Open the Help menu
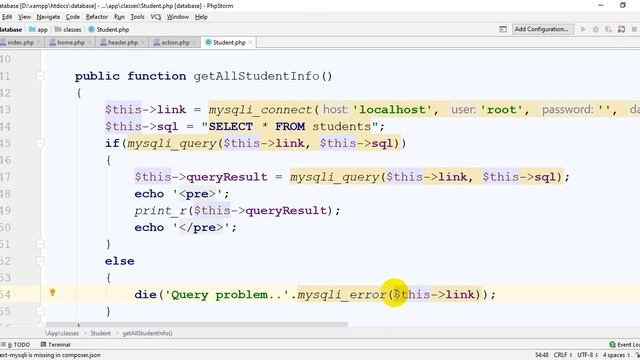This screenshot has width=640, height=360. (201, 17)
